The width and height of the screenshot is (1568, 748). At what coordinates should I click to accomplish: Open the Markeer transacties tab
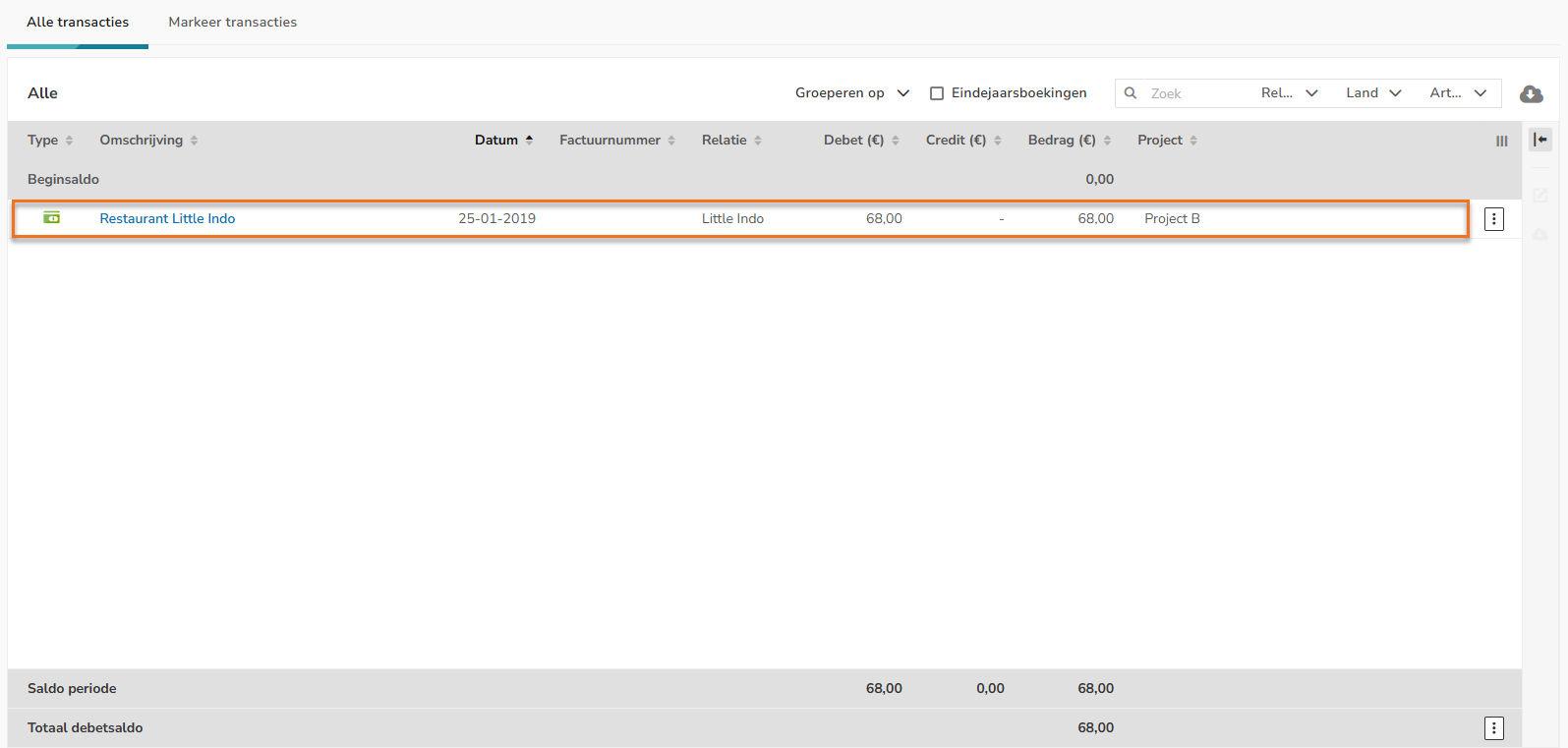pyautogui.click(x=232, y=22)
